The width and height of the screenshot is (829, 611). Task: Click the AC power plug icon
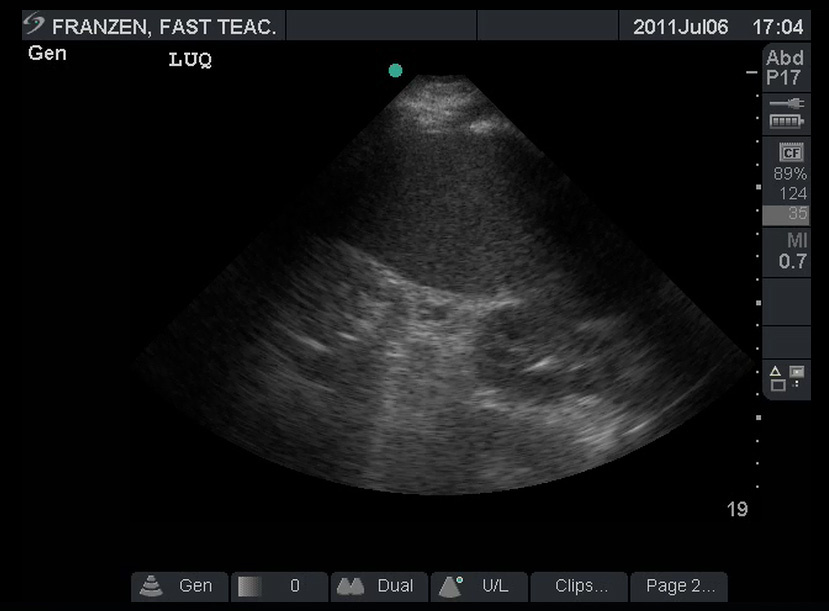coord(785,103)
